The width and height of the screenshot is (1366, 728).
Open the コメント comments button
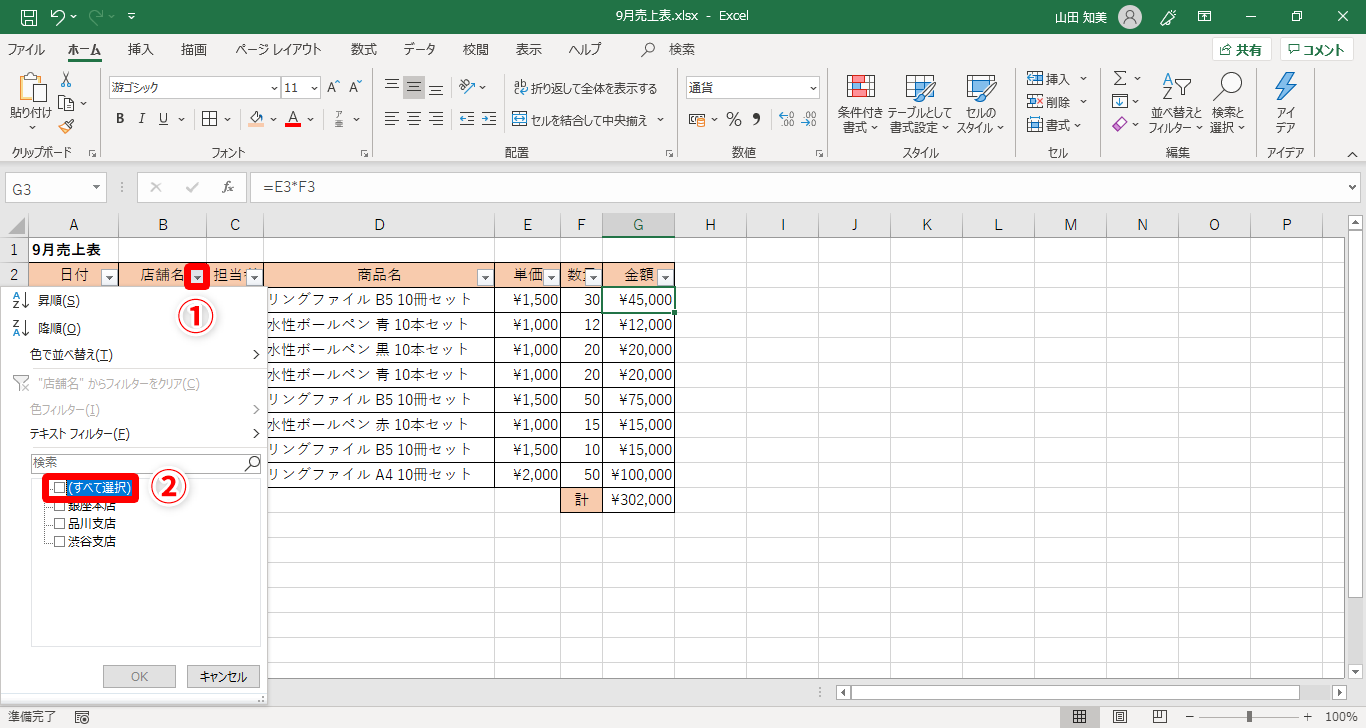[1317, 50]
